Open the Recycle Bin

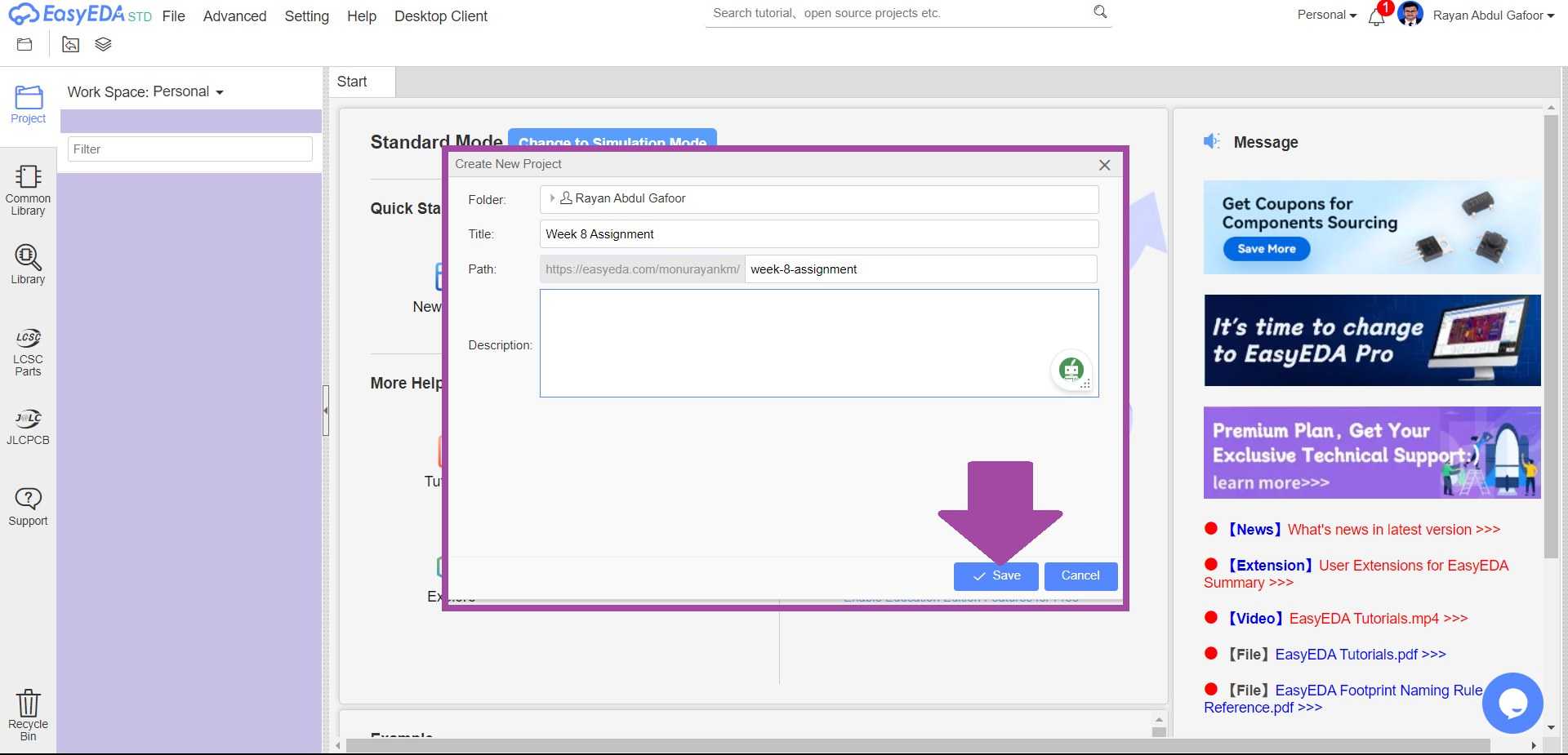28,714
